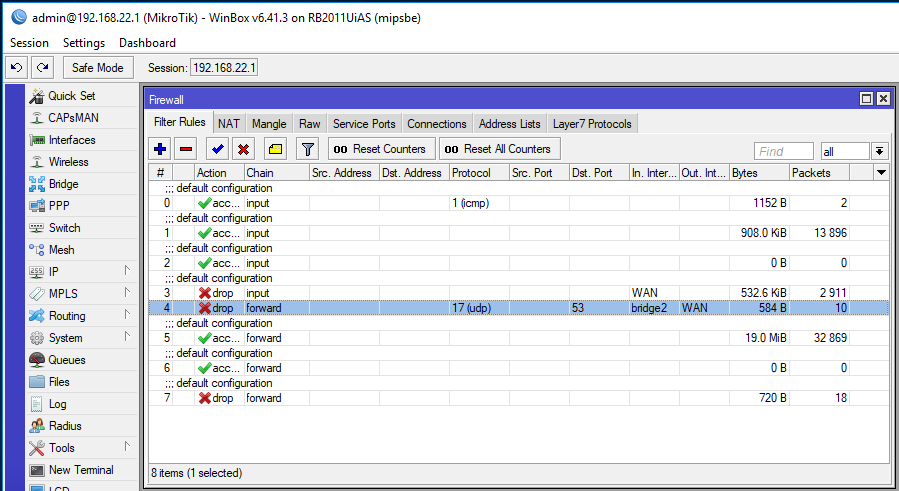Switch to the NAT tab
This screenshot has width=899, height=491.
coord(229,124)
